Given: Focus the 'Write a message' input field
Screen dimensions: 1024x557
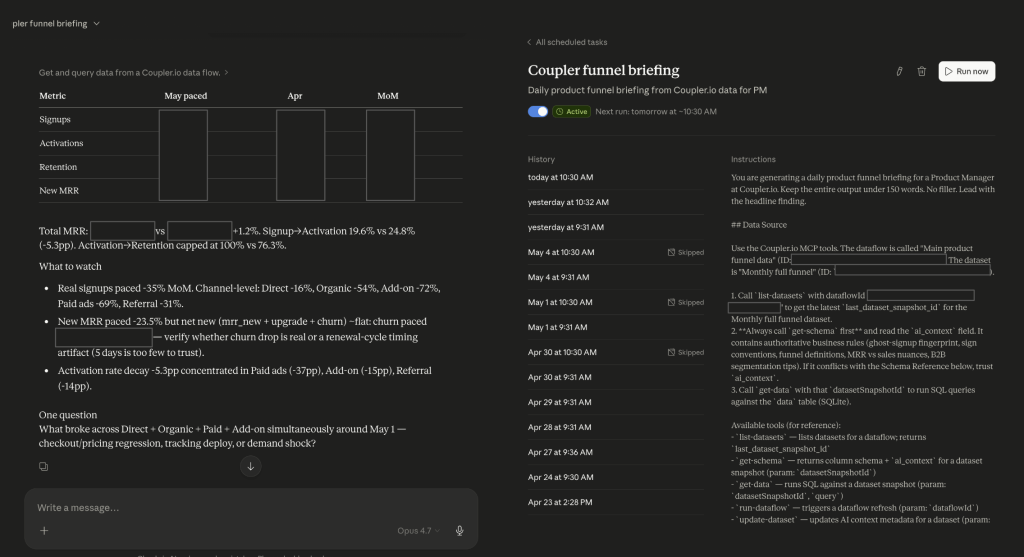Looking at the screenshot, I should point(251,507).
